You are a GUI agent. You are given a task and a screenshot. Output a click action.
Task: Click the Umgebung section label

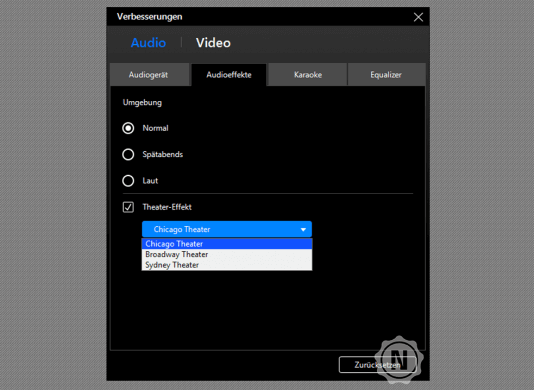142,103
